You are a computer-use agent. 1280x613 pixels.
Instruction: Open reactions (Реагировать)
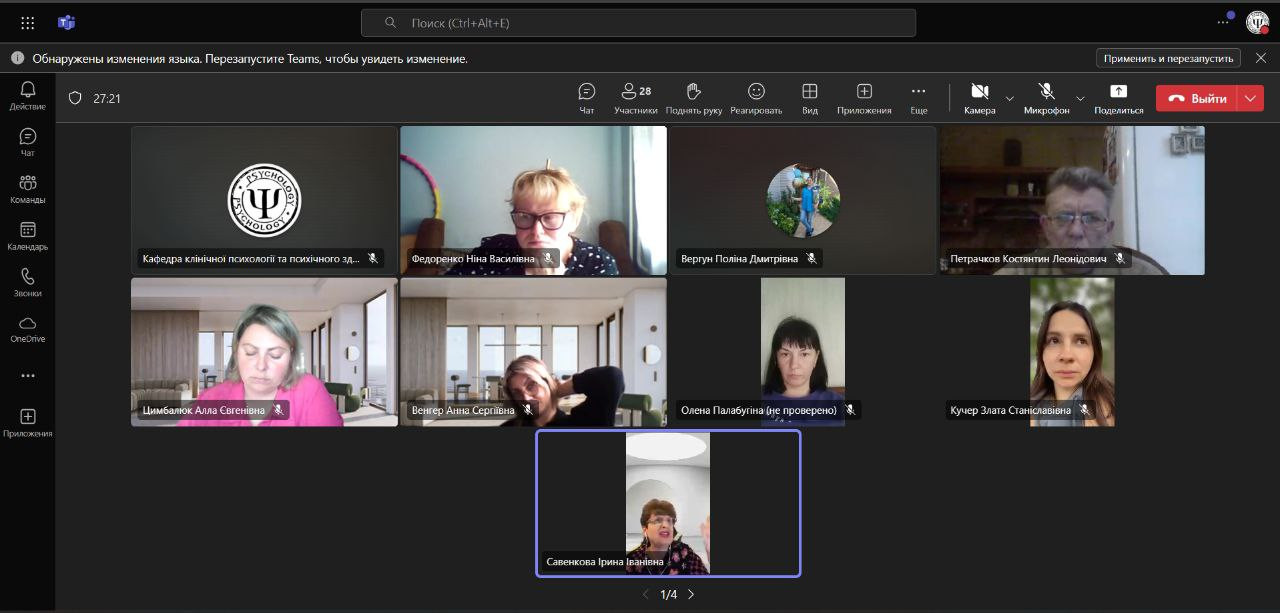point(756,98)
